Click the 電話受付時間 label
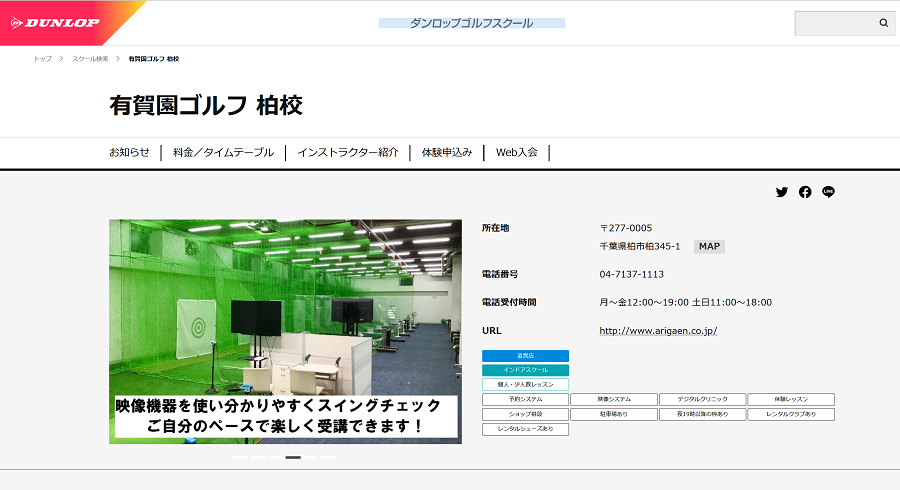This screenshot has width=900, height=490. 509,302
